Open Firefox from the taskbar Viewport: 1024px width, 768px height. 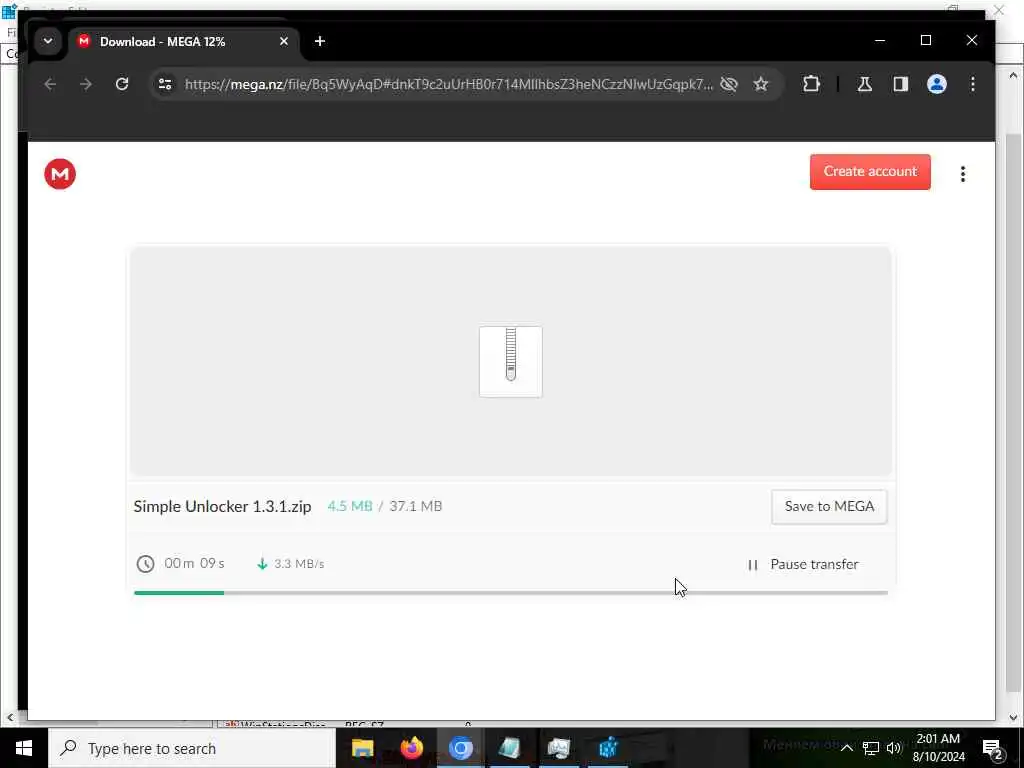411,748
